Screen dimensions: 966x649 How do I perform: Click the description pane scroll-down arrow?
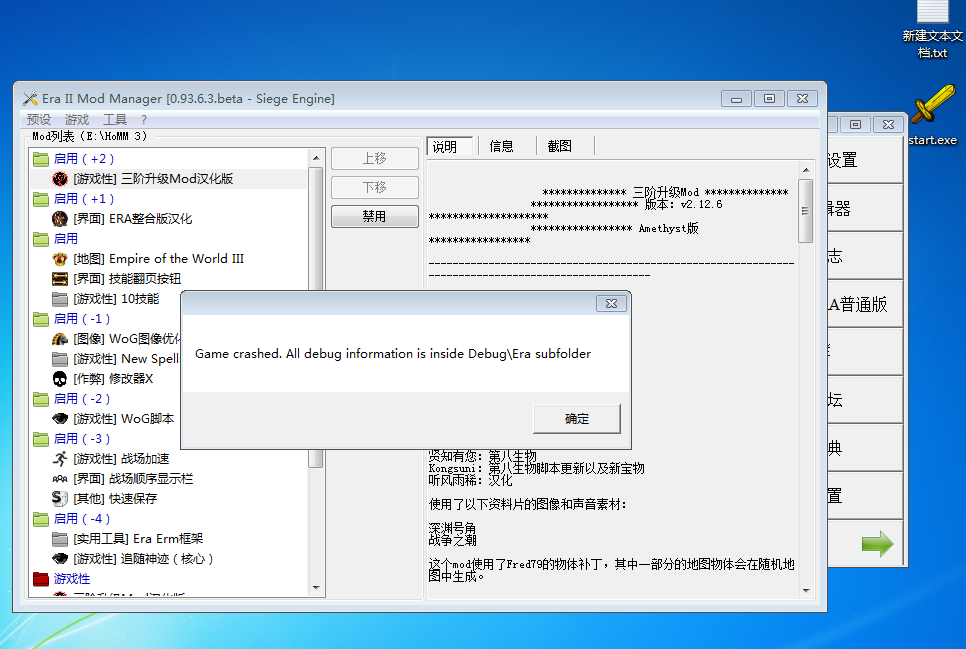[806, 591]
